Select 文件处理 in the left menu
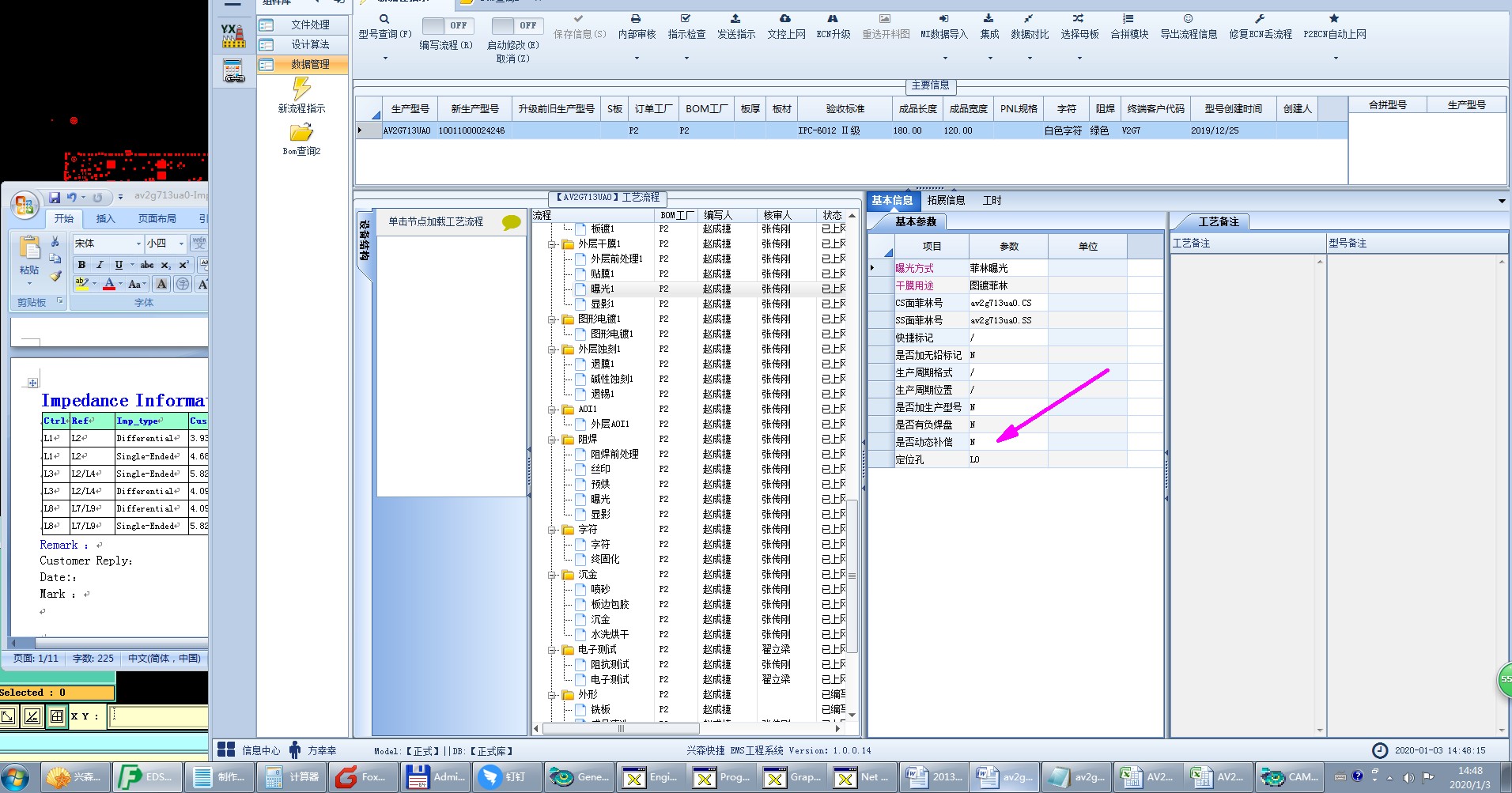This screenshot has width=1512, height=793. pyautogui.click(x=302, y=25)
